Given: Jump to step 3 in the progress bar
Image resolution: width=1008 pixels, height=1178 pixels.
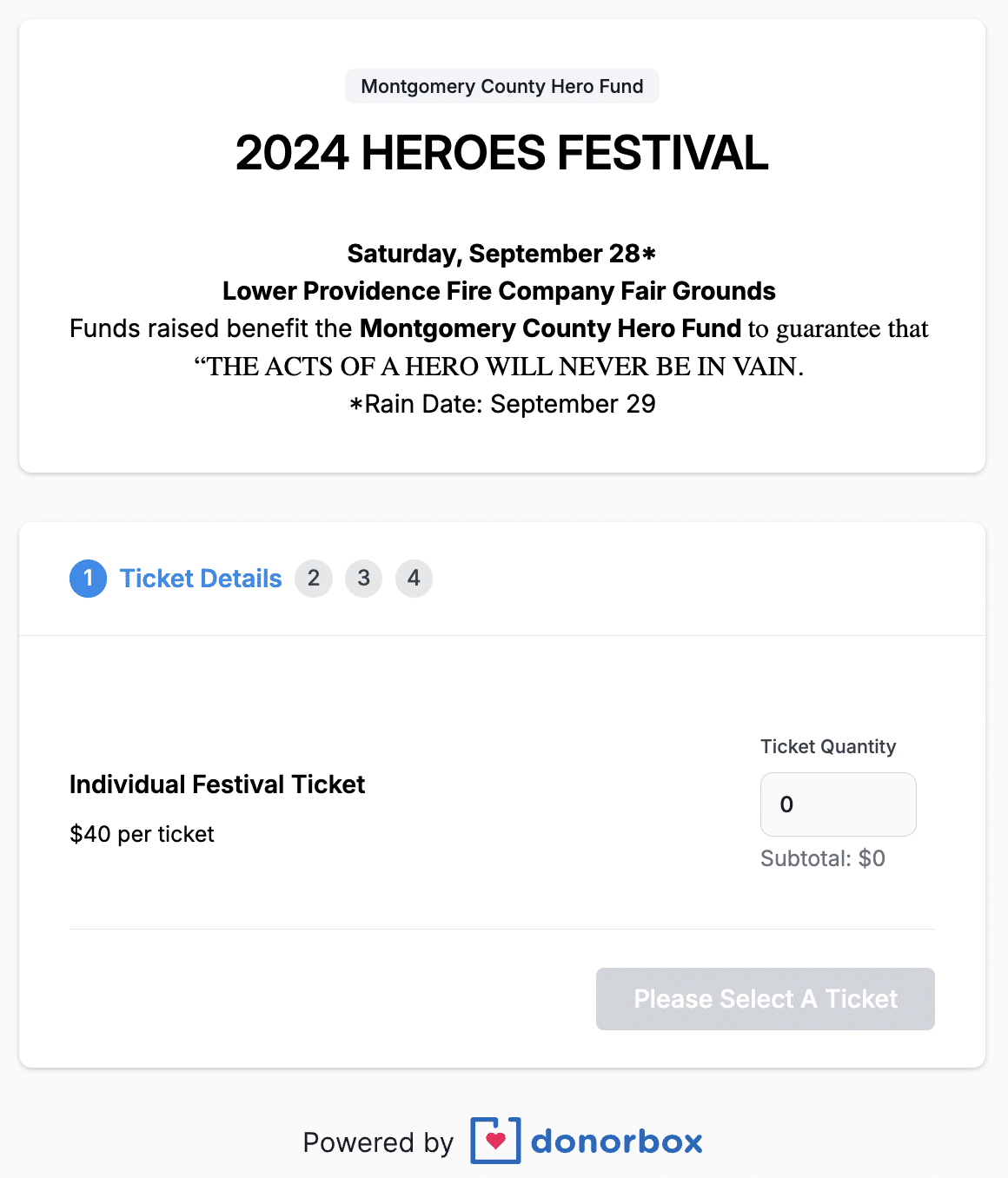Looking at the screenshot, I should tap(364, 579).
